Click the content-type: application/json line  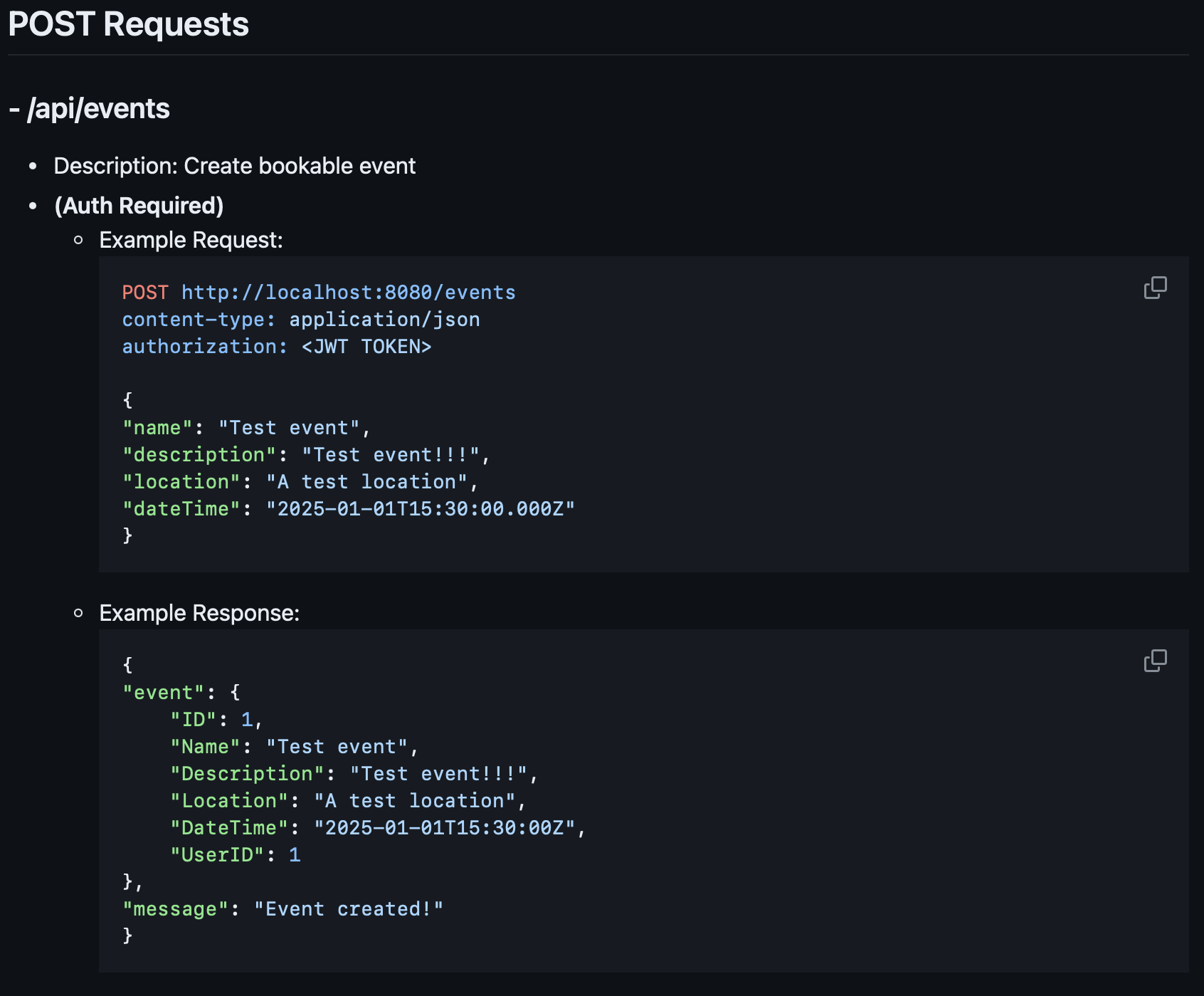pyautogui.click(x=301, y=320)
